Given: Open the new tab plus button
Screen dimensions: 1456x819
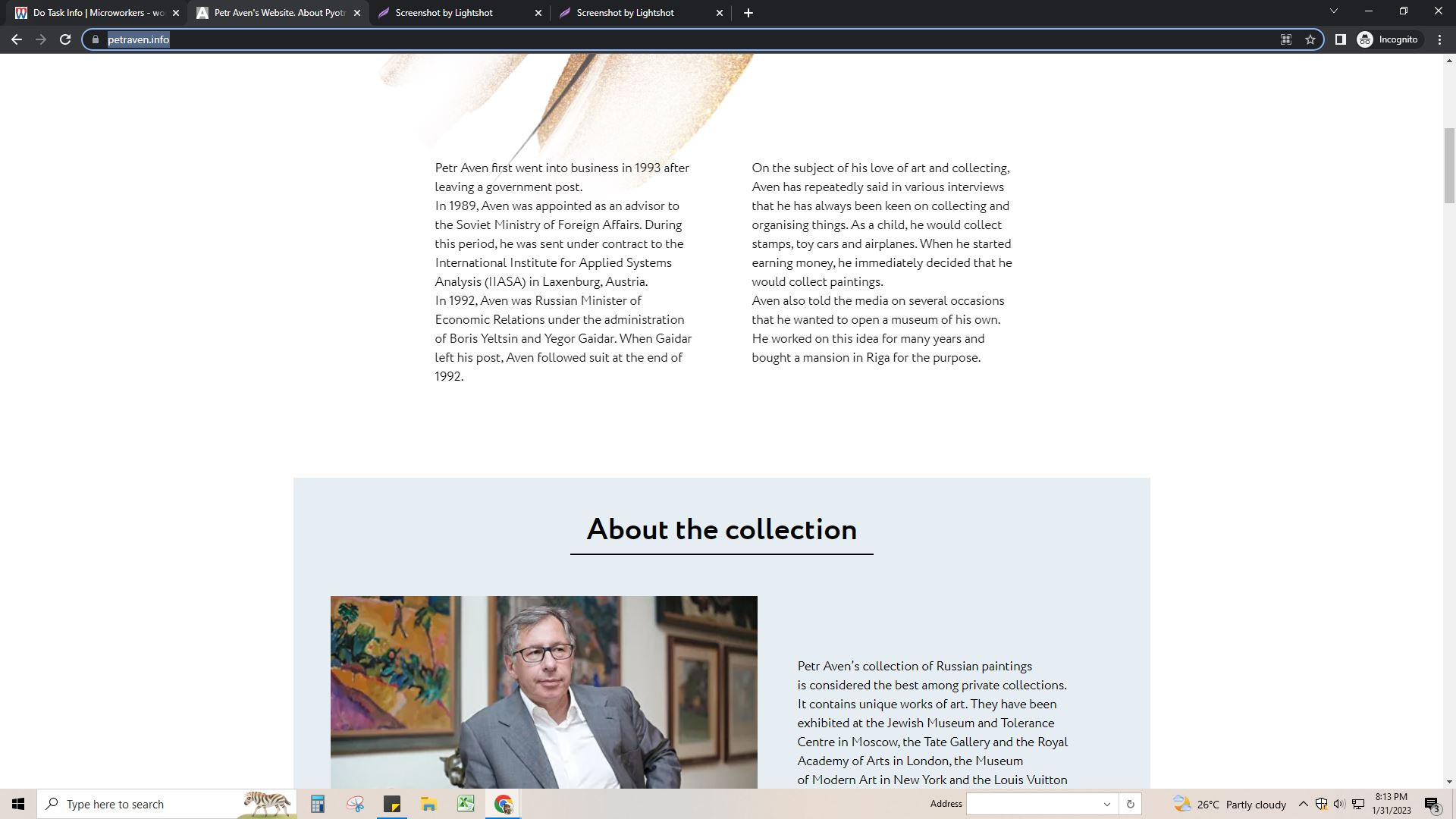Looking at the screenshot, I should coord(748,13).
